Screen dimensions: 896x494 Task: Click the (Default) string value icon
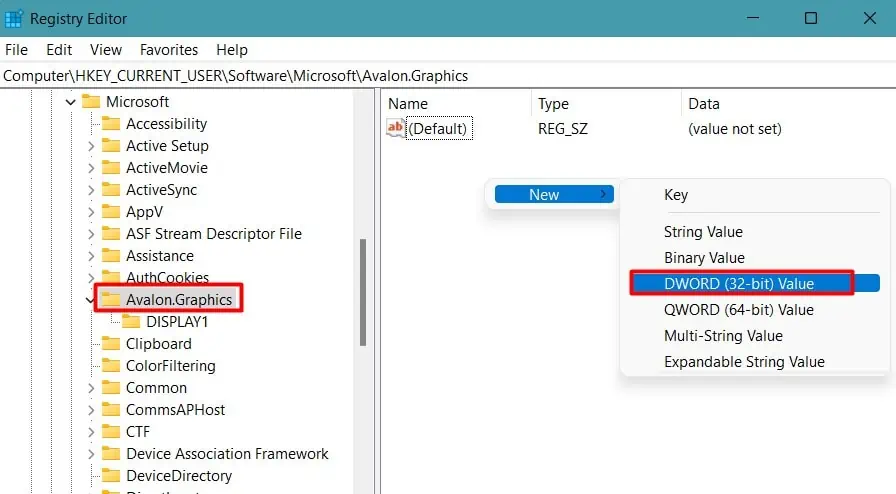pyautogui.click(x=395, y=128)
